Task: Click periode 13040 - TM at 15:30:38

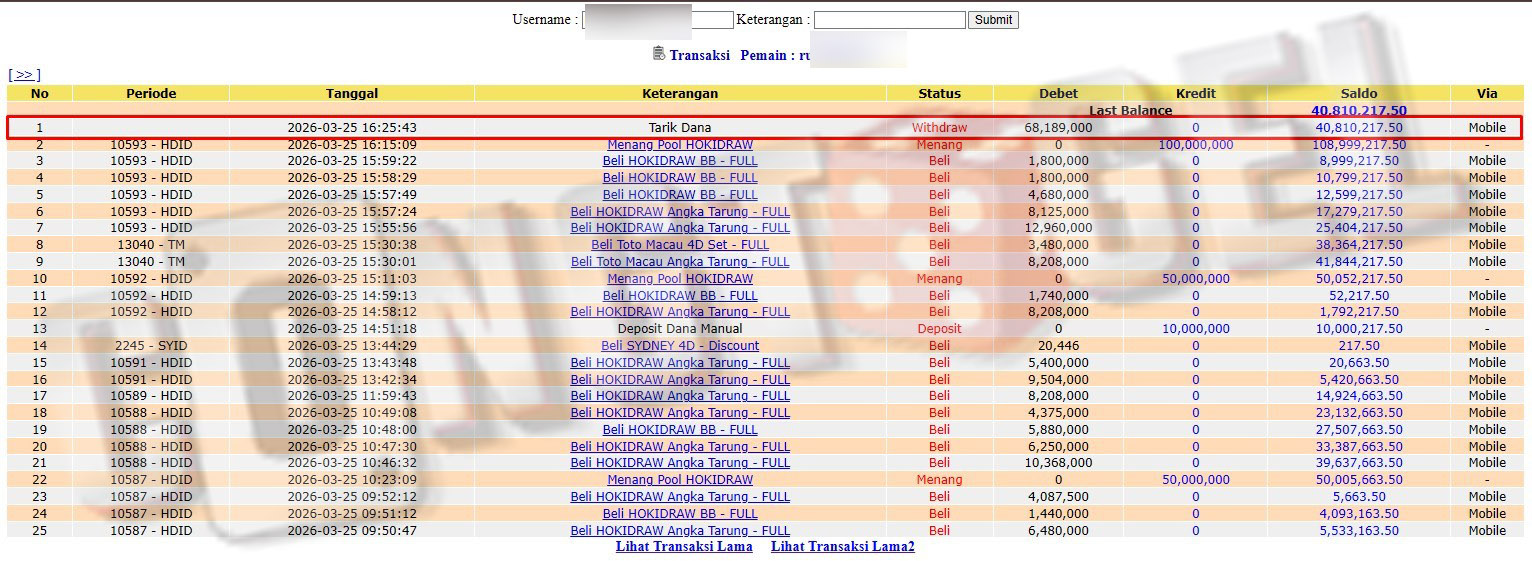Action: point(151,245)
